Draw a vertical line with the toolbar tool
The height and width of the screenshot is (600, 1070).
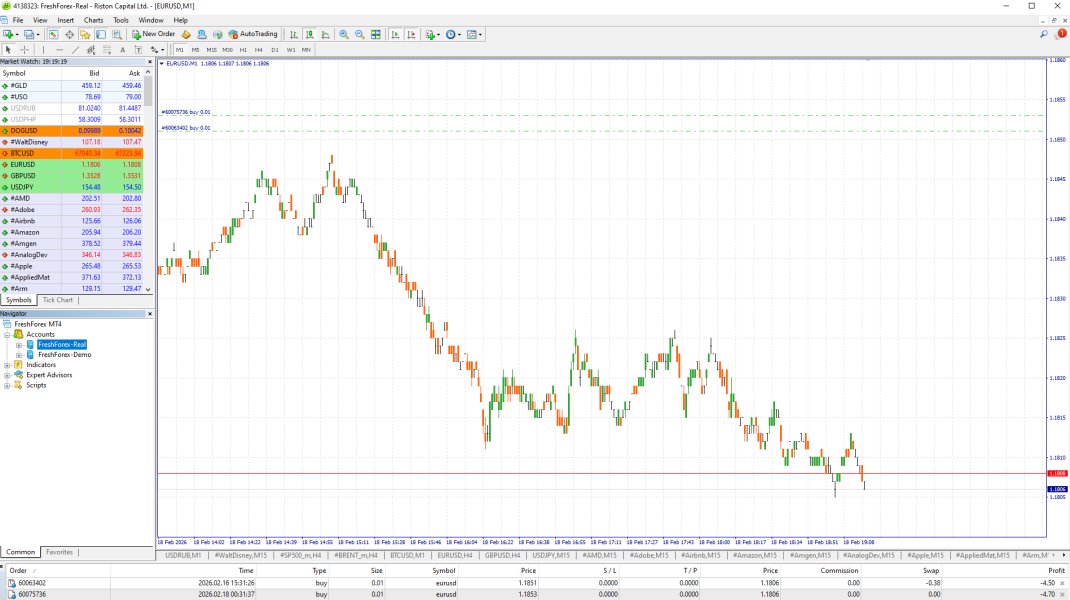pos(43,49)
